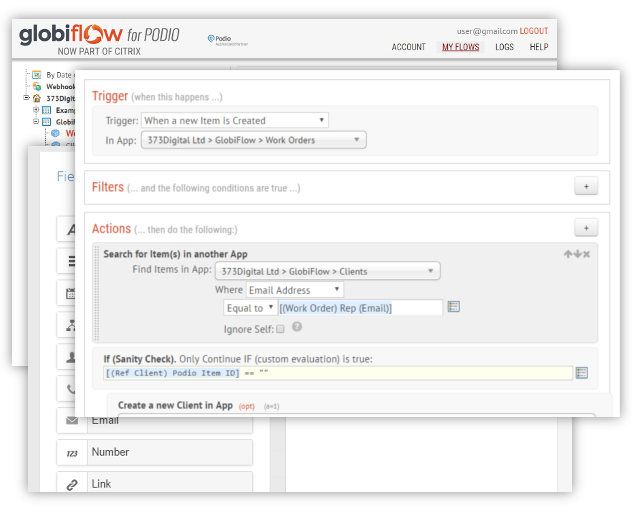Image resolution: width=632 pixels, height=526 pixels.
Task: Click the user@gmail.com account text
Action: pyautogui.click(x=487, y=31)
